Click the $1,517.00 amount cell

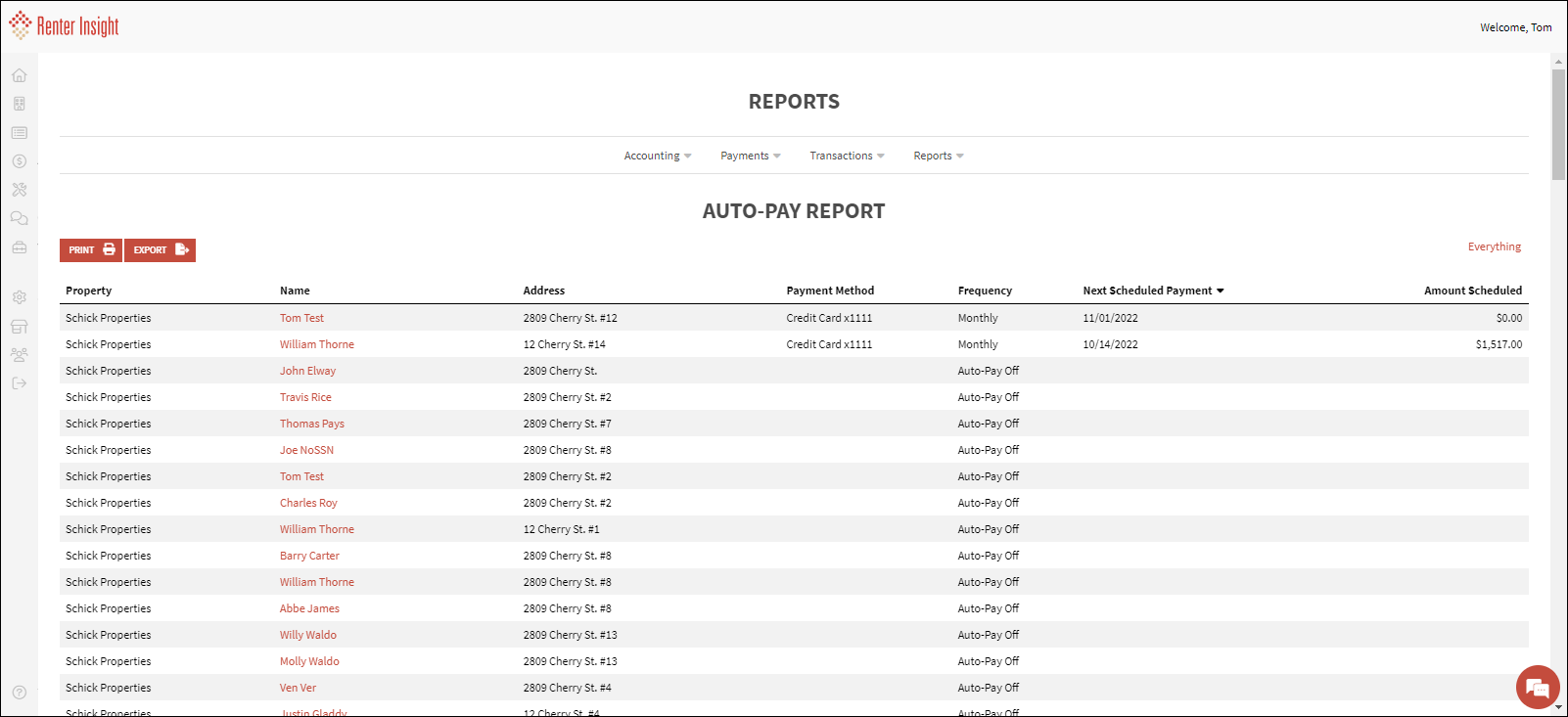[1499, 344]
